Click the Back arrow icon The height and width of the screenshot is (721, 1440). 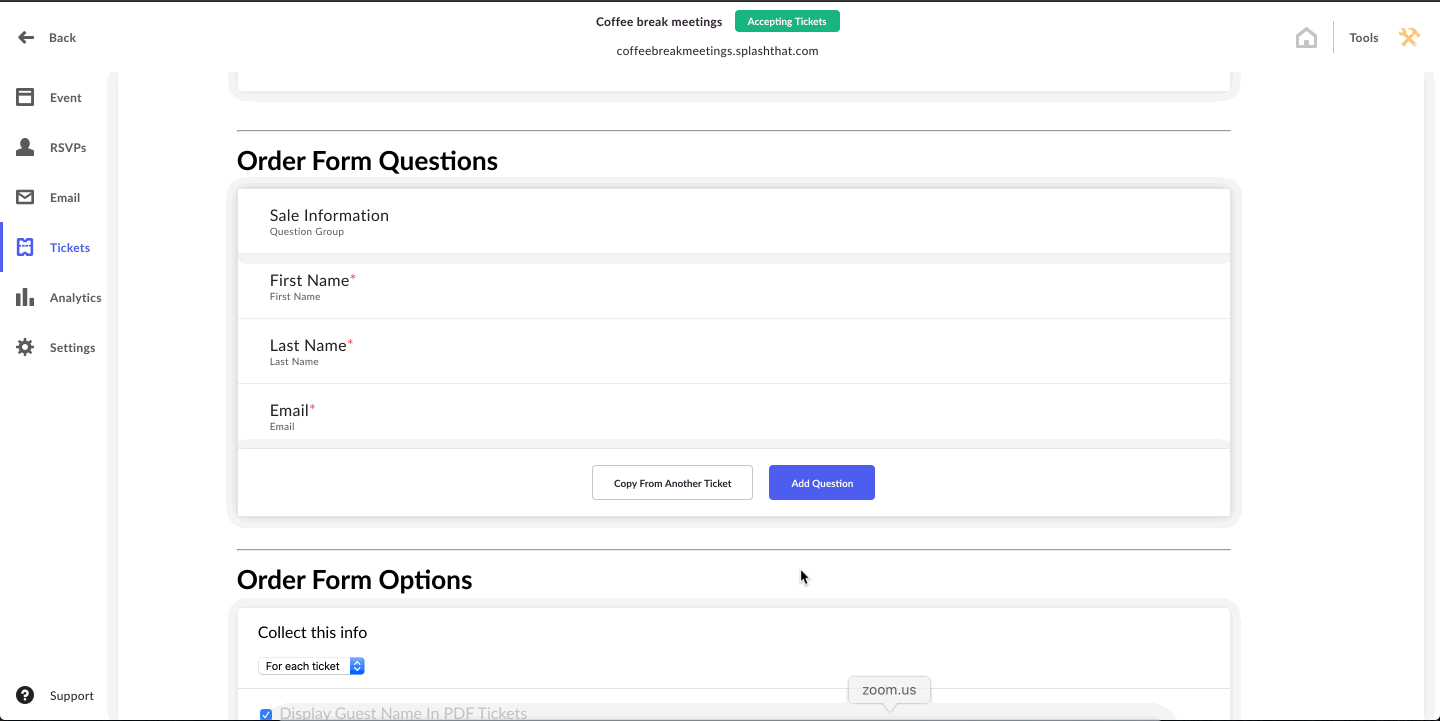26,37
